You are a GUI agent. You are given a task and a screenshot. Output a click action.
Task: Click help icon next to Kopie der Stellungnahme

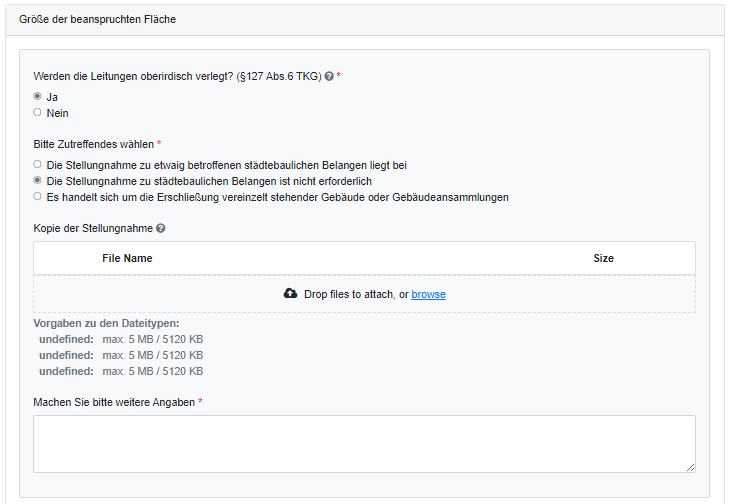(x=161, y=228)
